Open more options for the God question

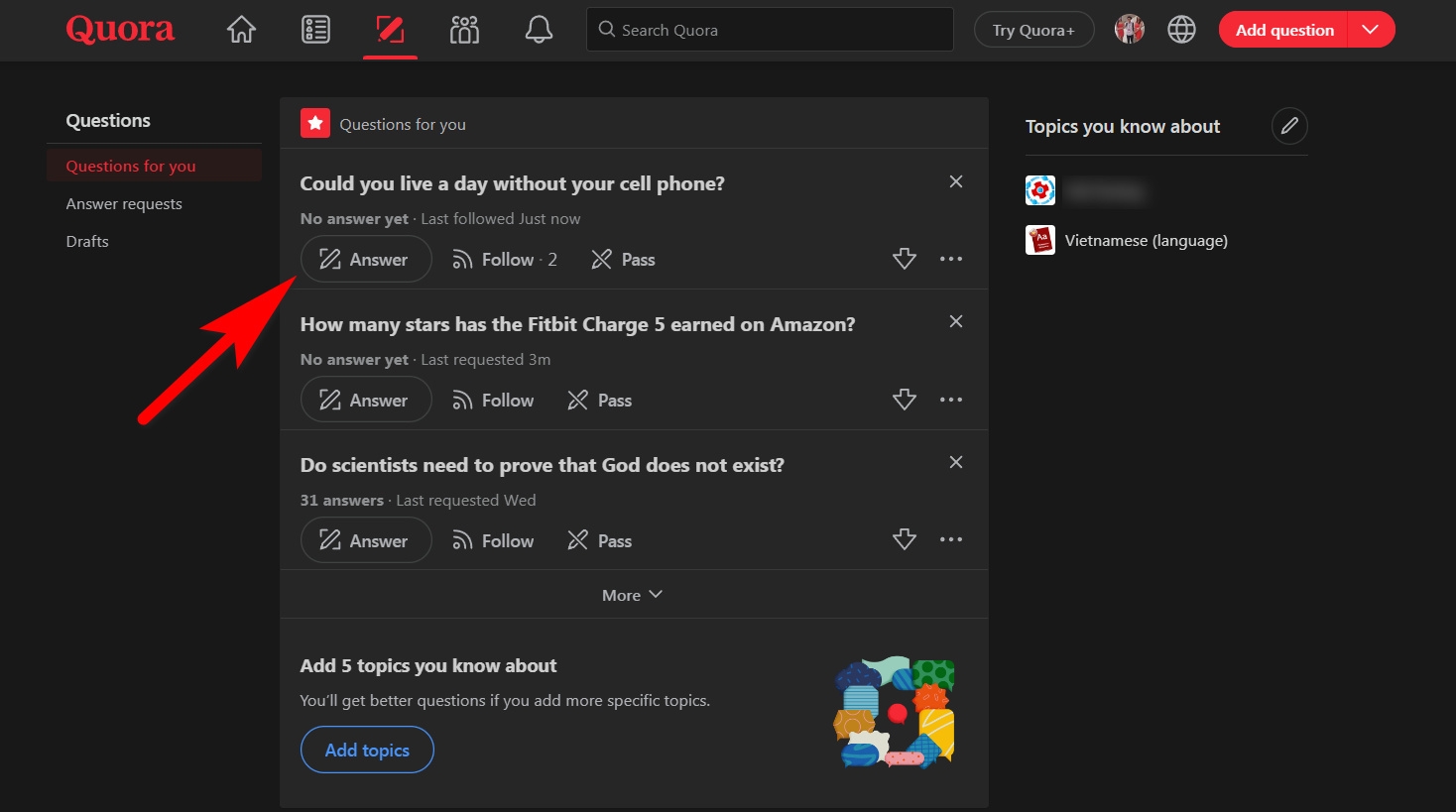pyautogui.click(x=951, y=539)
